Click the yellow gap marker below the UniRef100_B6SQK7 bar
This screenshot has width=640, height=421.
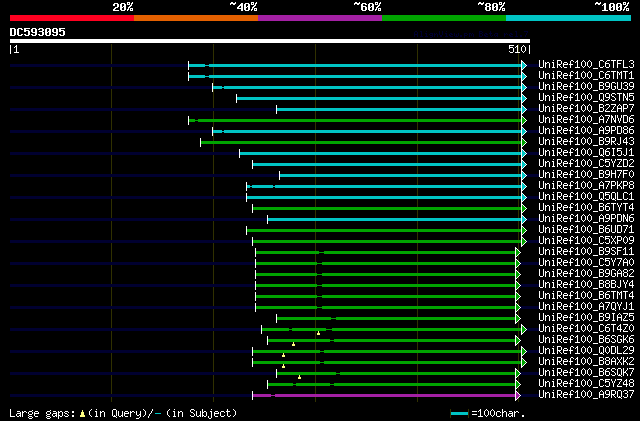point(299,378)
